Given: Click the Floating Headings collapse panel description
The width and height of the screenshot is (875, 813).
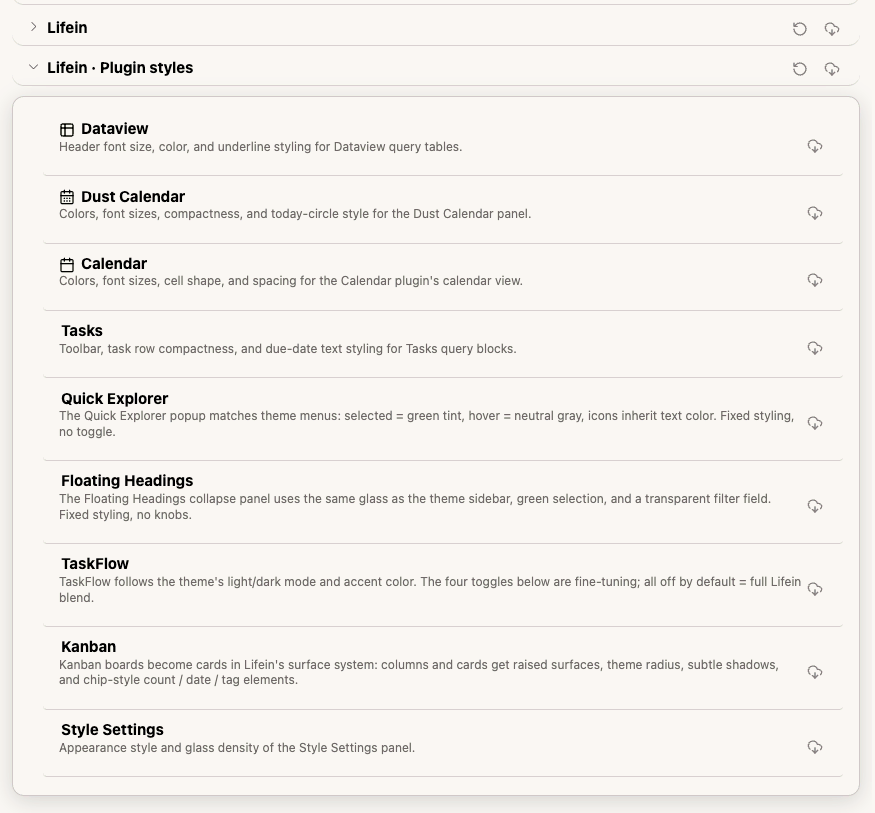Looking at the screenshot, I should point(415,507).
